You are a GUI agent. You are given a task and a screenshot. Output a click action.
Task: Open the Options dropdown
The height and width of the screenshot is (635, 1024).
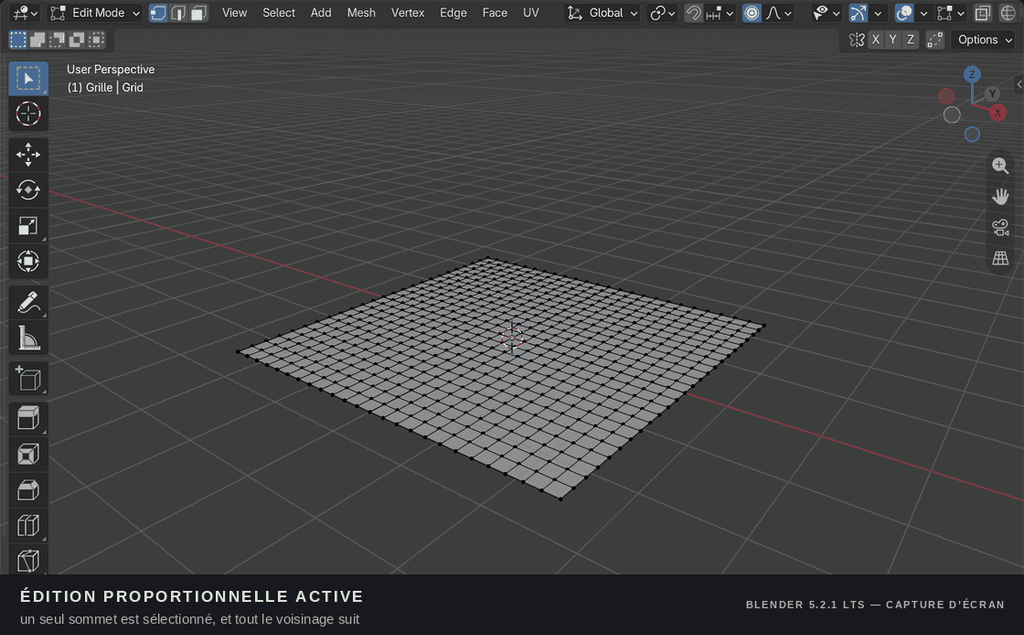click(984, 40)
